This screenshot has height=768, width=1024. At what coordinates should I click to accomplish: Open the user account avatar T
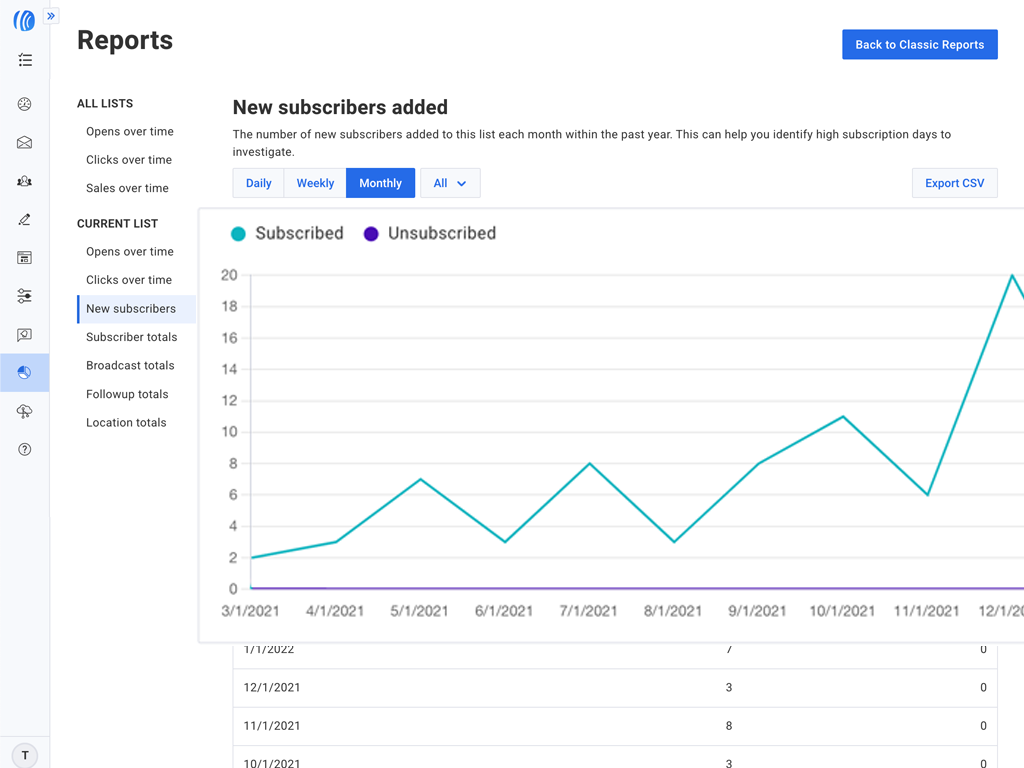click(25, 755)
